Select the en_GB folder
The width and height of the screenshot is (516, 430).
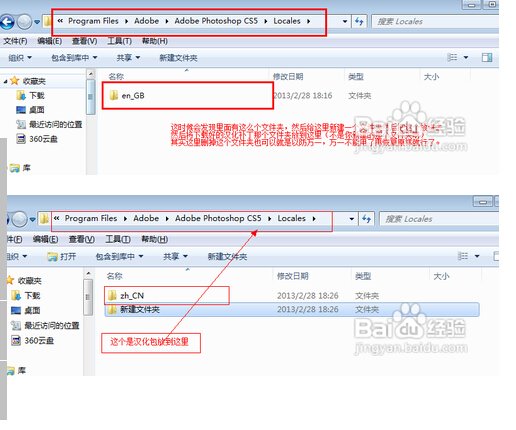tap(127, 96)
